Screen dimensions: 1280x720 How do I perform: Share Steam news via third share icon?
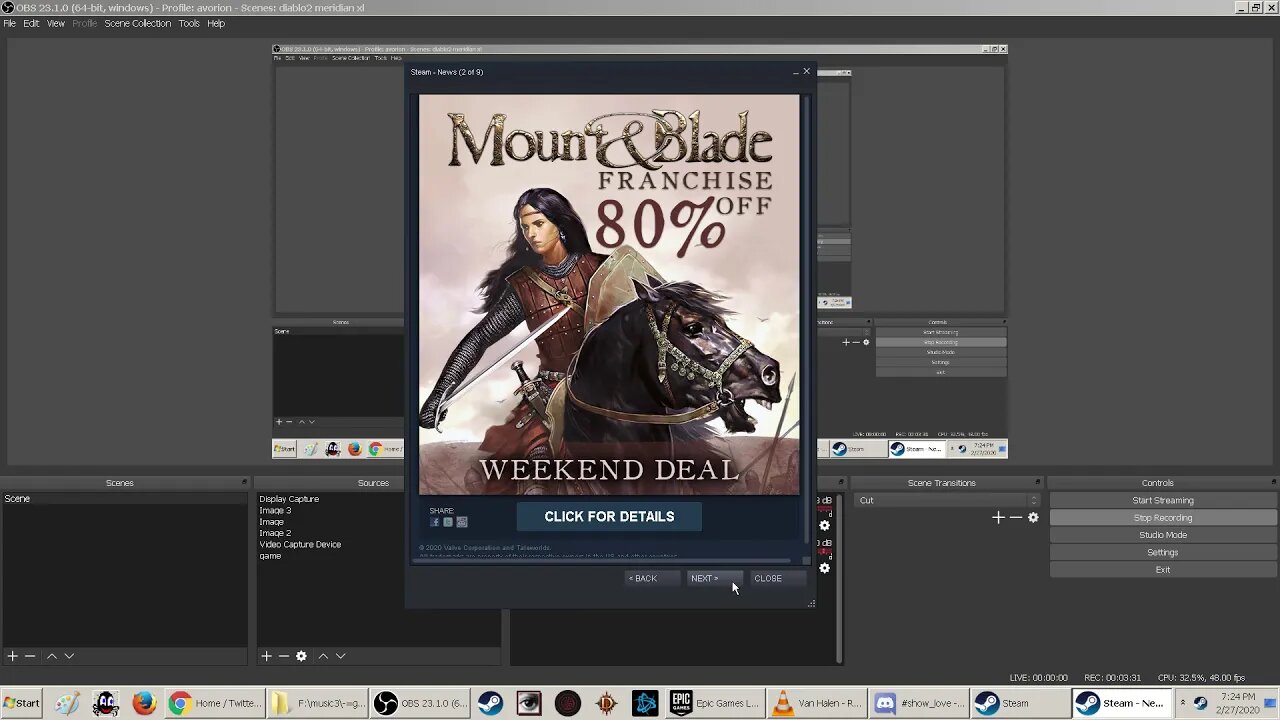coord(462,522)
